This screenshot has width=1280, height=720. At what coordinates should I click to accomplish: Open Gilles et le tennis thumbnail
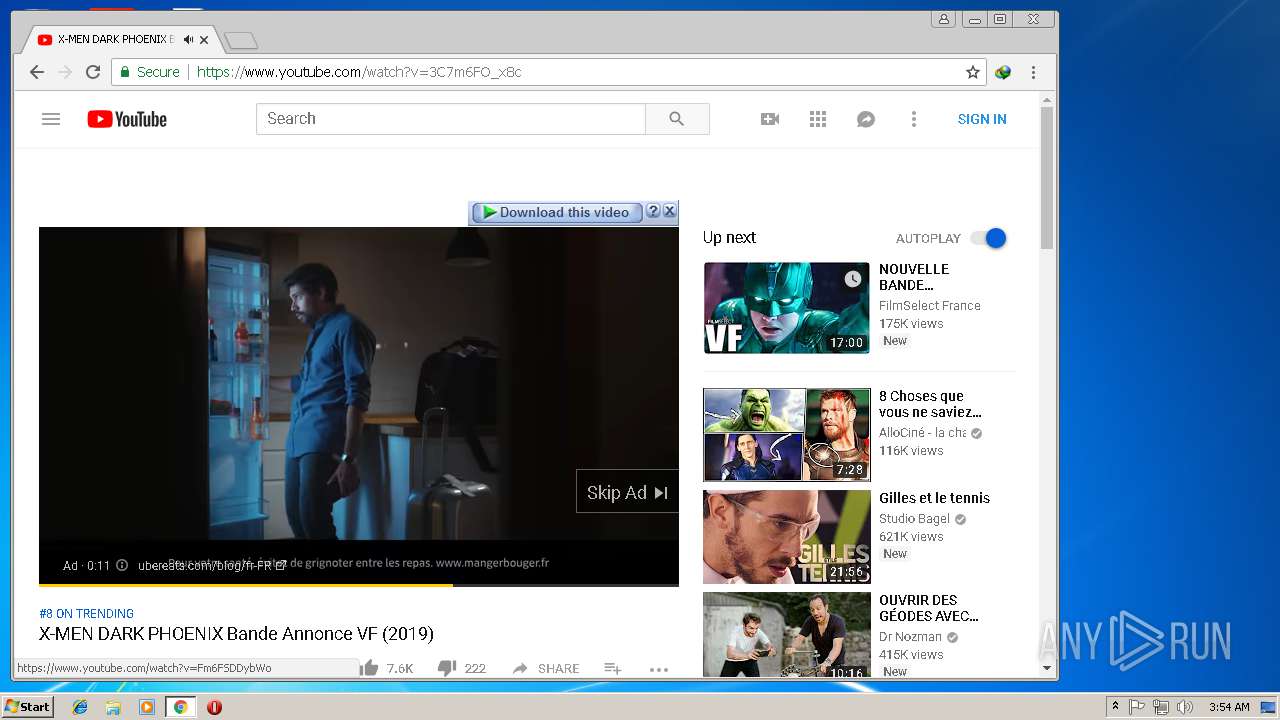click(x=787, y=537)
